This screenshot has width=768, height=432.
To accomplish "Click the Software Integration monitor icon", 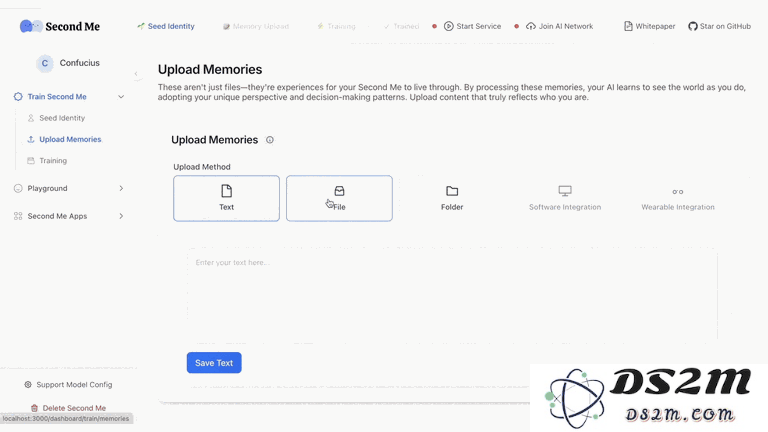I will [x=565, y=191].
